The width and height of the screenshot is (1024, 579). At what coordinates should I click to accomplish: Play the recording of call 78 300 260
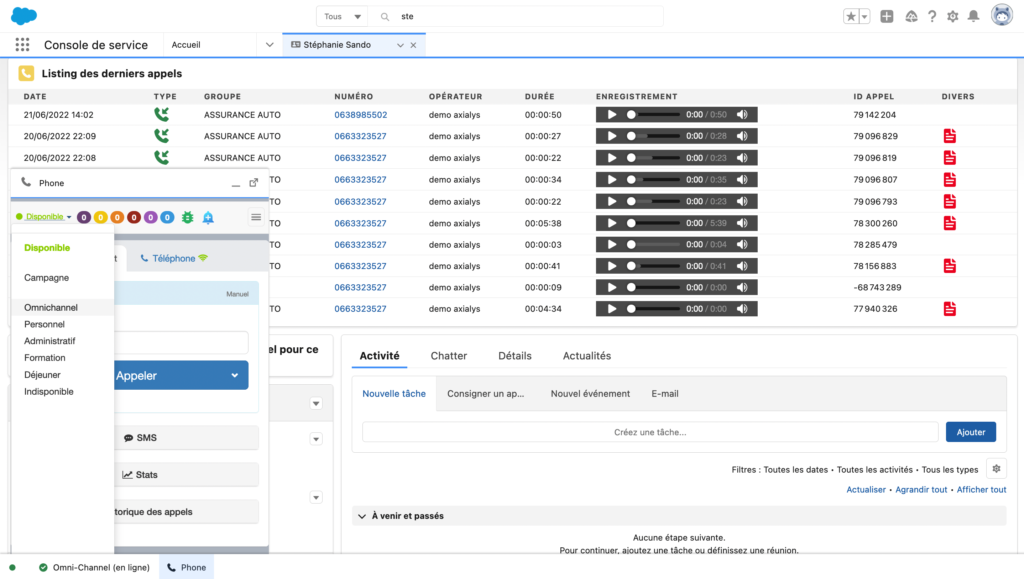coord(612,223)
